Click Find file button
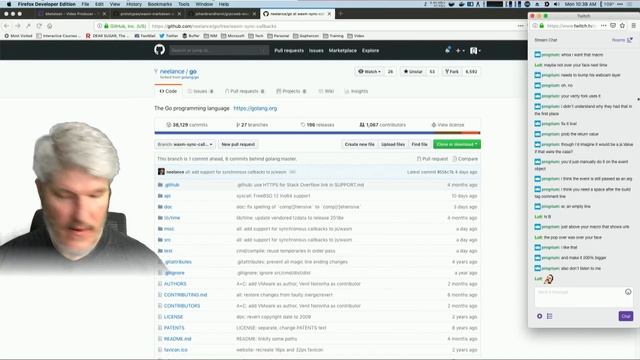Screen dimensions: 640x360 coord(419,144)
